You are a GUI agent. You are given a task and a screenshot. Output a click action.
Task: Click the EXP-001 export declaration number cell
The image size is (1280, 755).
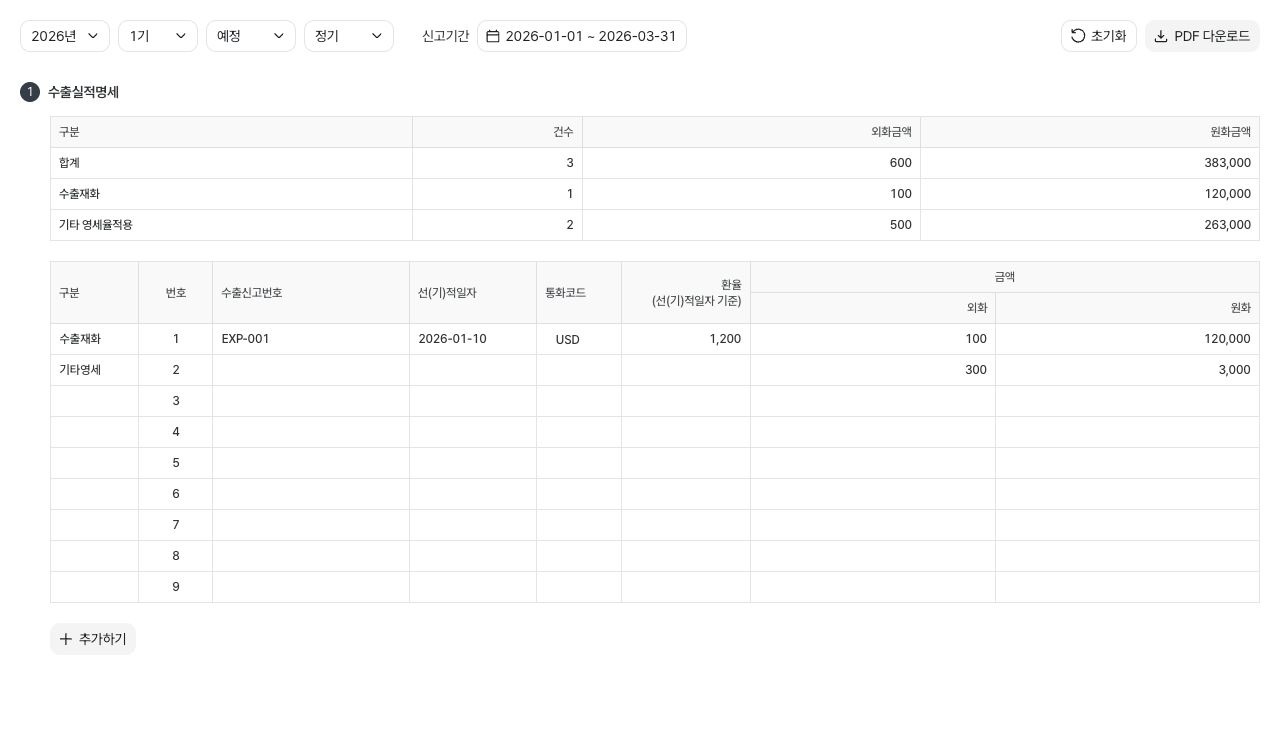311,339
